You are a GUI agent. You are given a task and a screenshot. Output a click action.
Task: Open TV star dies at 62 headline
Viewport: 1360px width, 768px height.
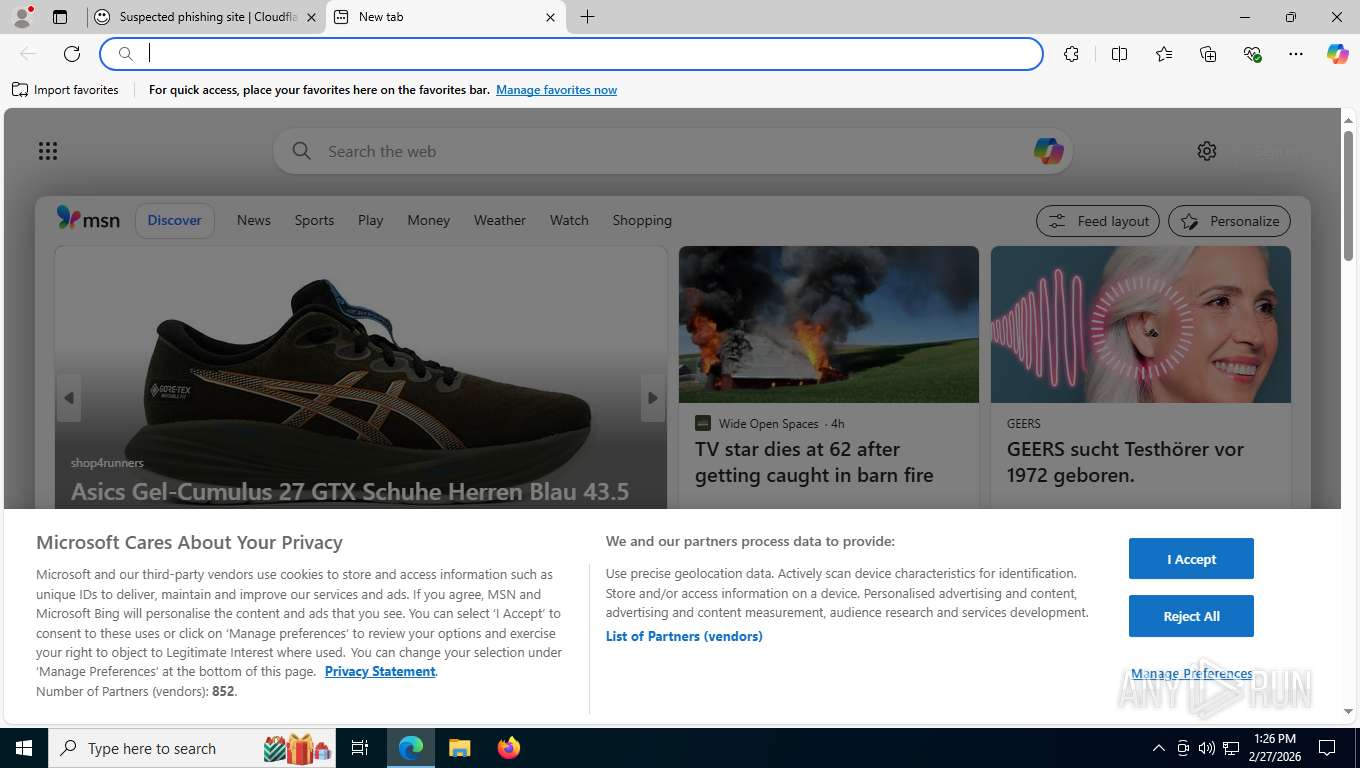(x=814, y=462)
